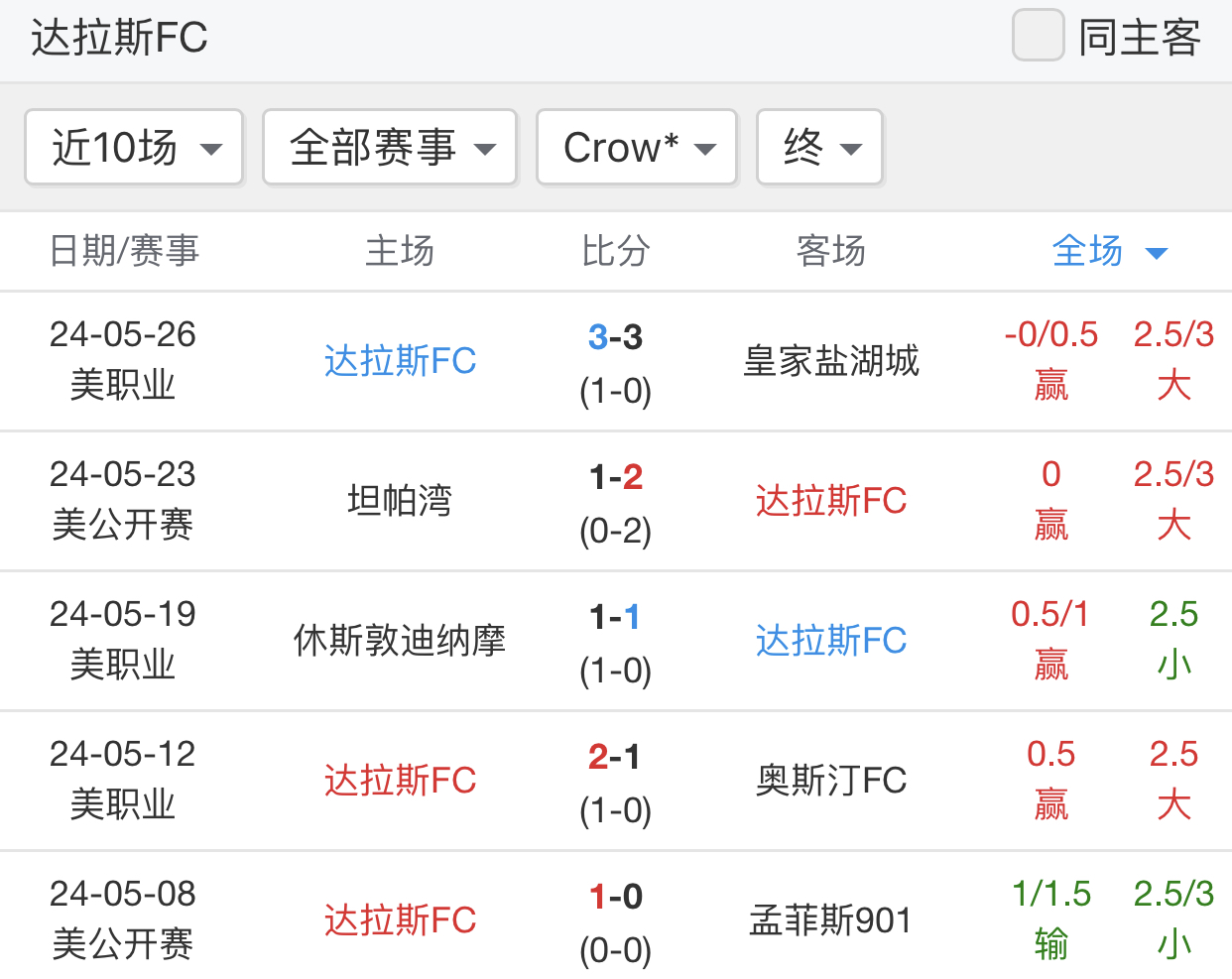The height and width of the screenshot is (979, 1232).
Task: Click the 日期/赛事 column header
Action: click(x=125, y=251)
